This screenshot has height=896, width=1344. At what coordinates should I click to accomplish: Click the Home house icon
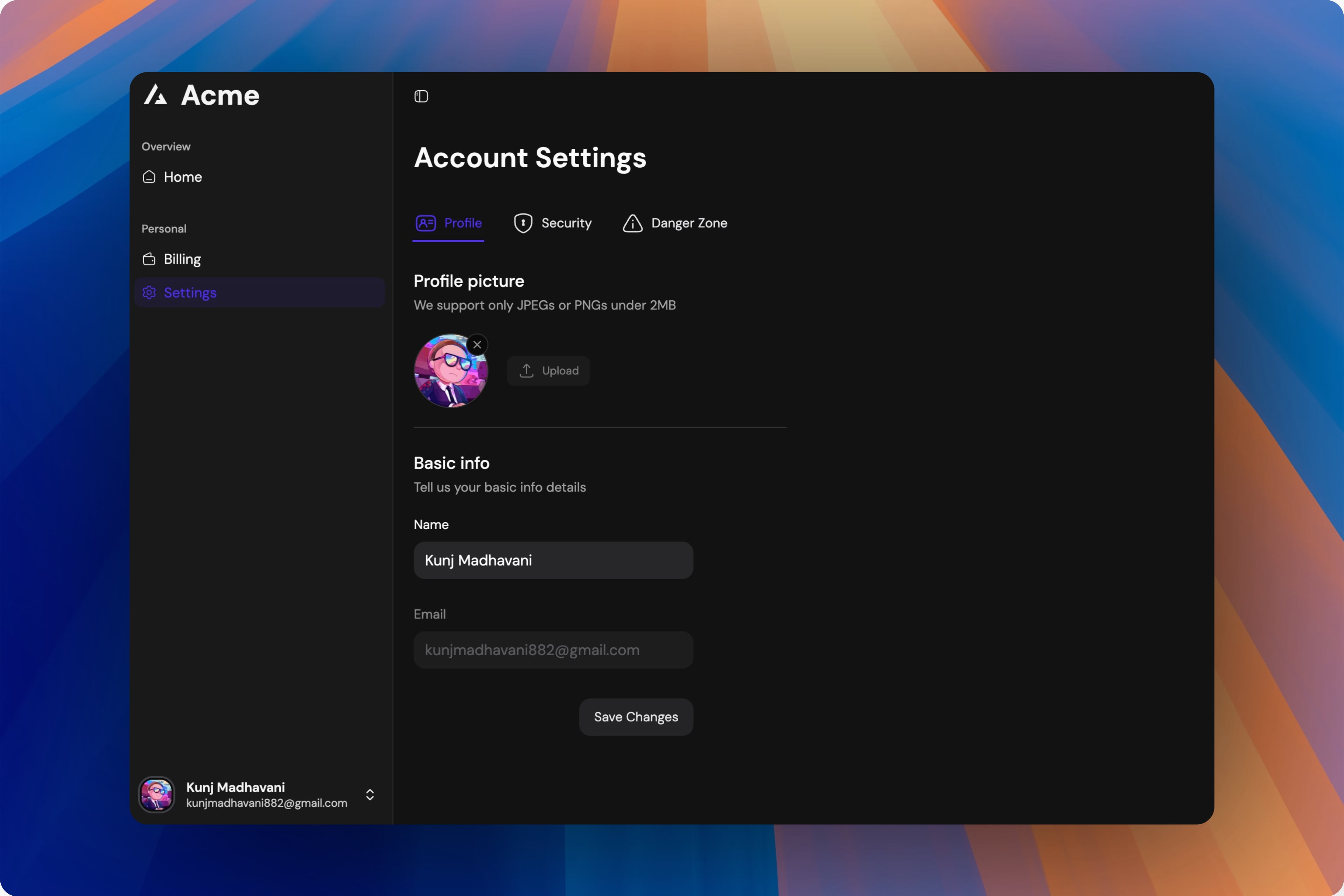tap(149, 177)
